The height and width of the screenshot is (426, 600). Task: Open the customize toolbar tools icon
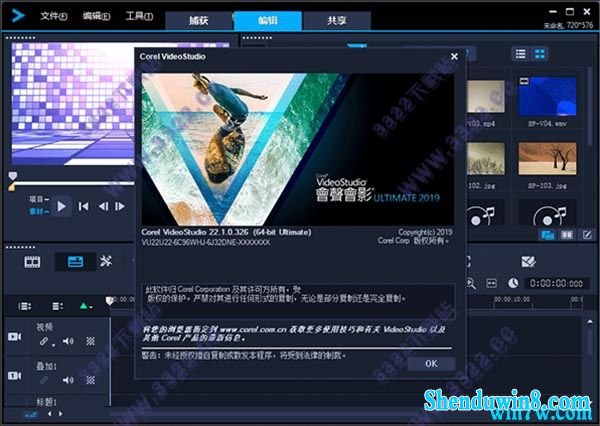pyautogui.click(x=106, y=262)
